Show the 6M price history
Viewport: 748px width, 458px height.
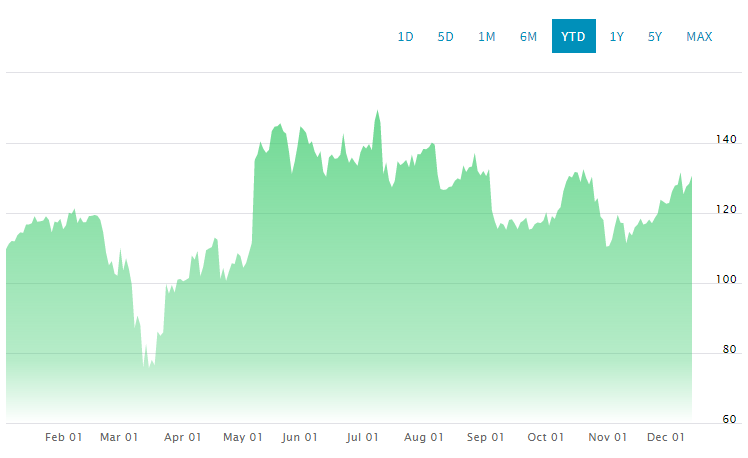tap(528, 37)
